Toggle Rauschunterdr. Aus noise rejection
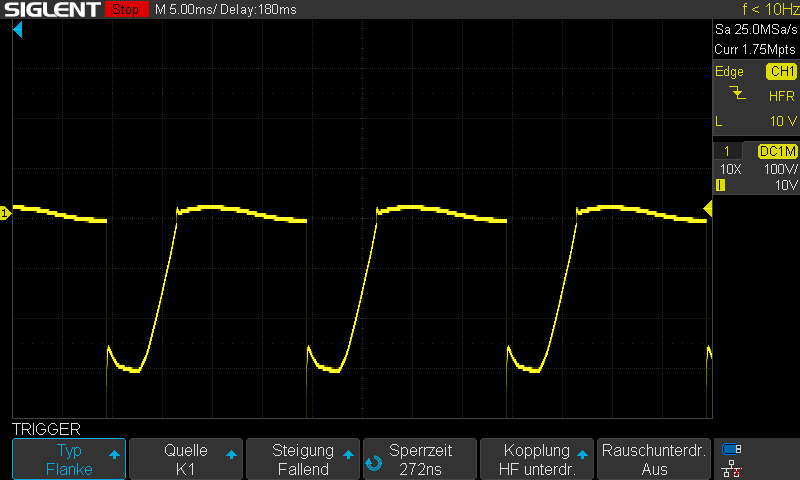The image size is (800, 480). click(x=654, y=459)
